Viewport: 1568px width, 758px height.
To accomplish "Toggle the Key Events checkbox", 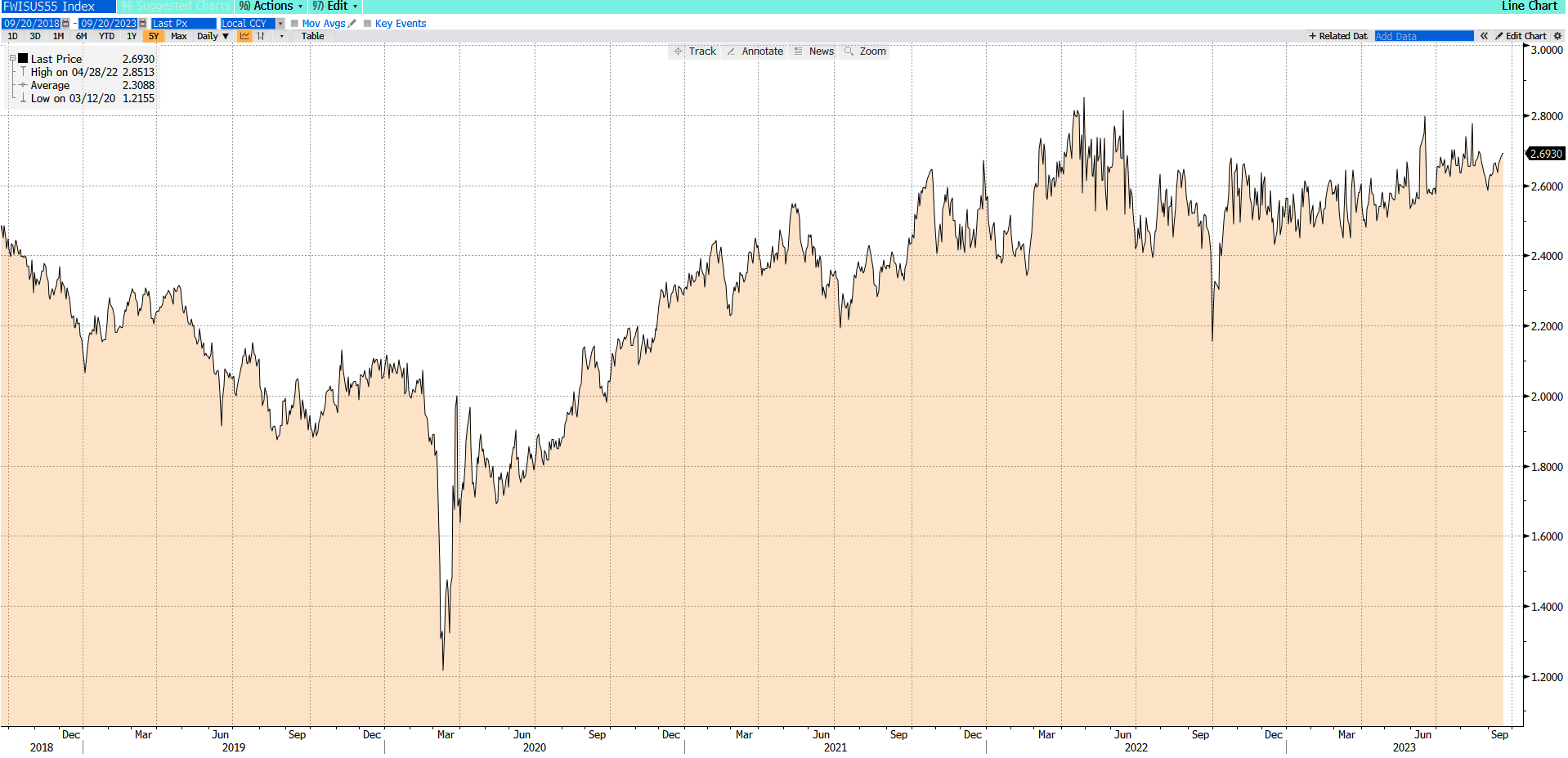I will pyautogui.click(x=368, y=24).
